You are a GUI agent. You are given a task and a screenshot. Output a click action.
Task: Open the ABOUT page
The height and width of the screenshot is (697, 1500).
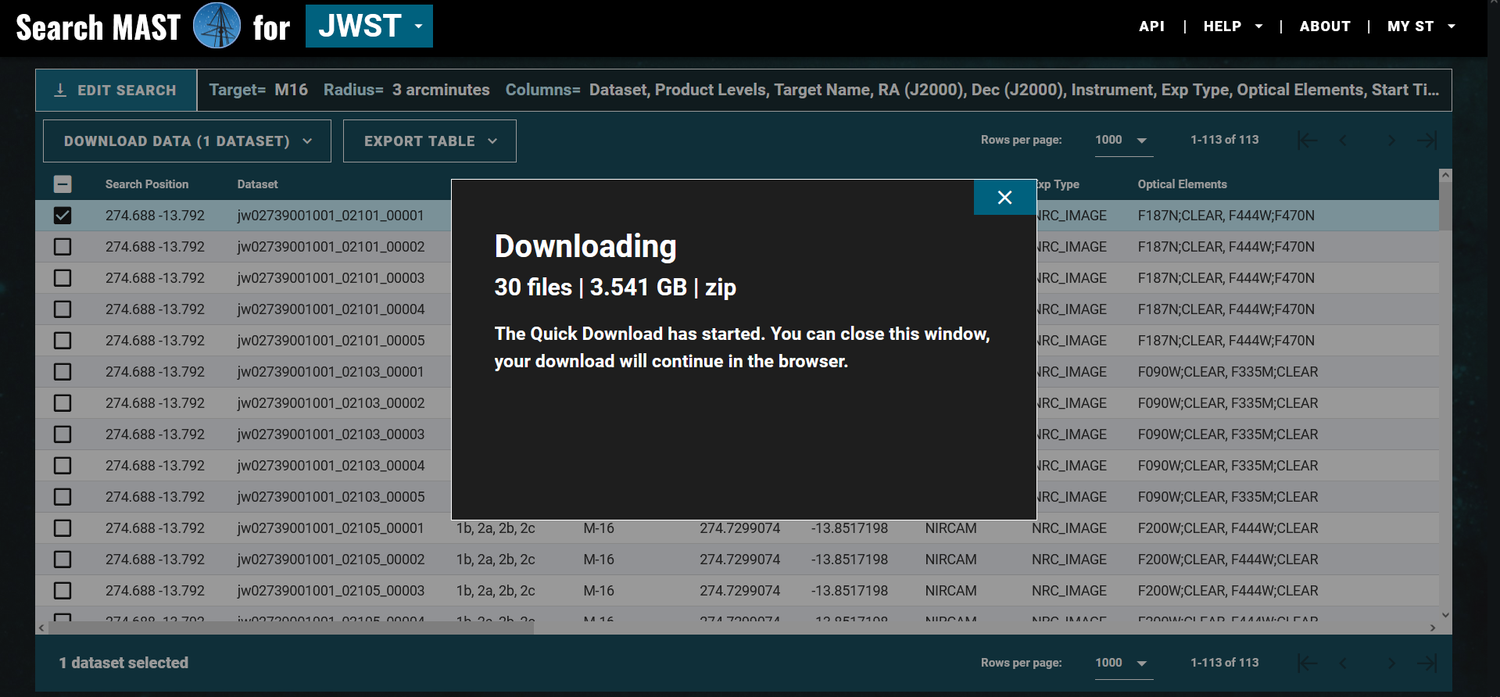1325,26
